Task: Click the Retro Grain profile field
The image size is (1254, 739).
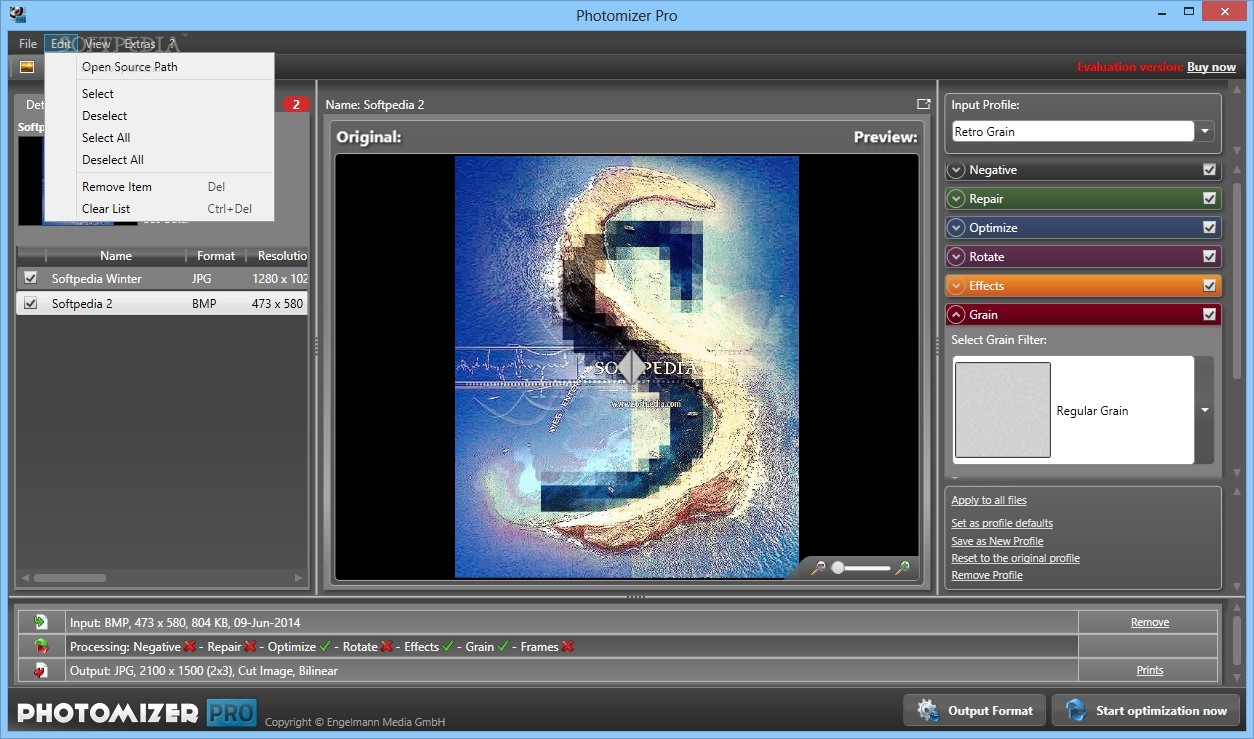Action: tap(1073, 131)
